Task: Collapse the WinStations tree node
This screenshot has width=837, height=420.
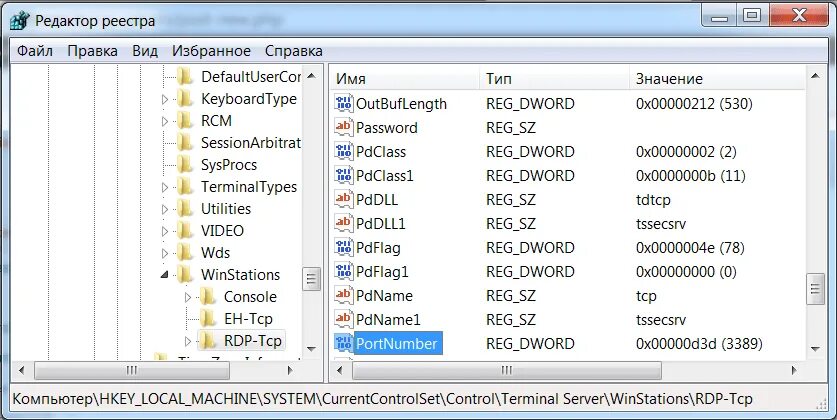Action: [x=165, y=275]
